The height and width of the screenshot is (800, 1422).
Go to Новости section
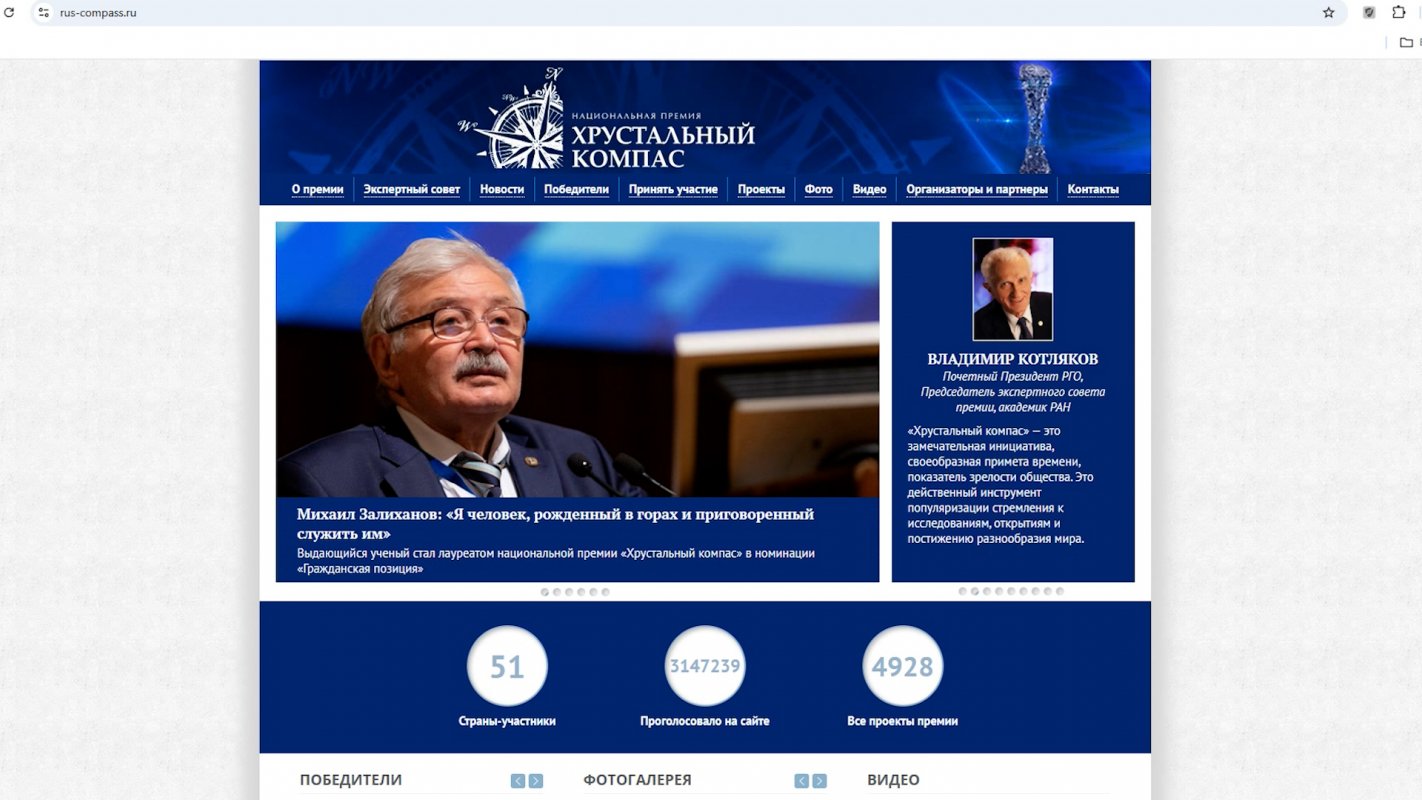click(x=502, y=189)
